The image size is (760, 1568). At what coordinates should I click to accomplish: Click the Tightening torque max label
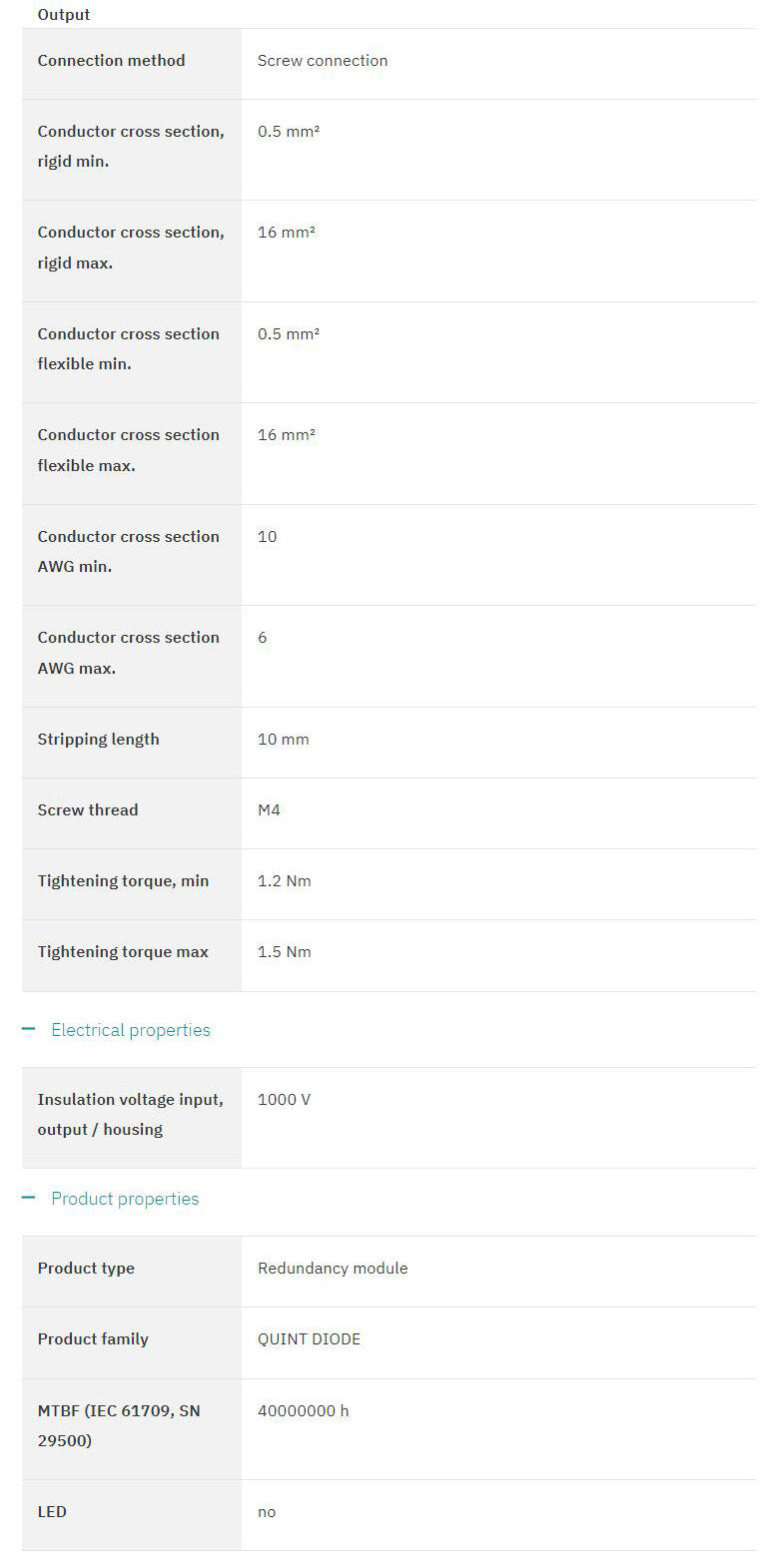(123, 952)
